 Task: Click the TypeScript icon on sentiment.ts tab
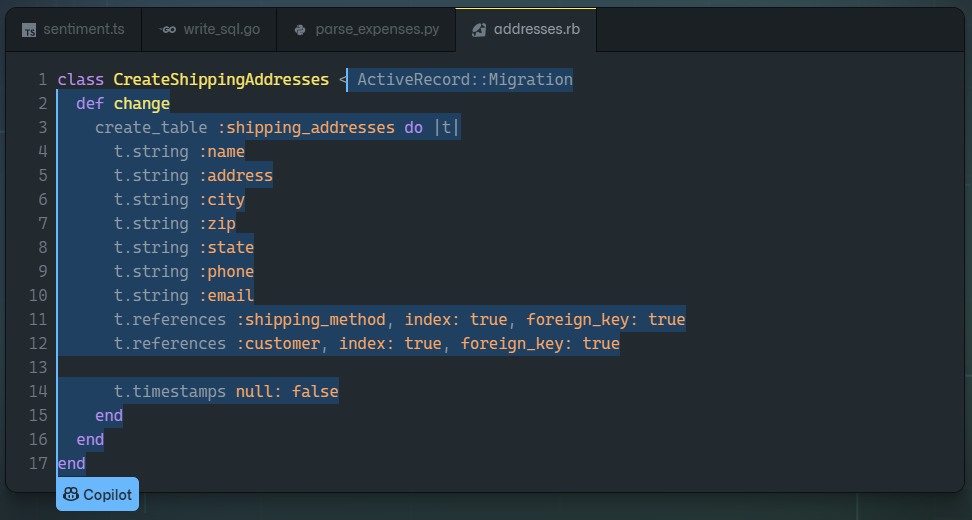coord(29,30)
